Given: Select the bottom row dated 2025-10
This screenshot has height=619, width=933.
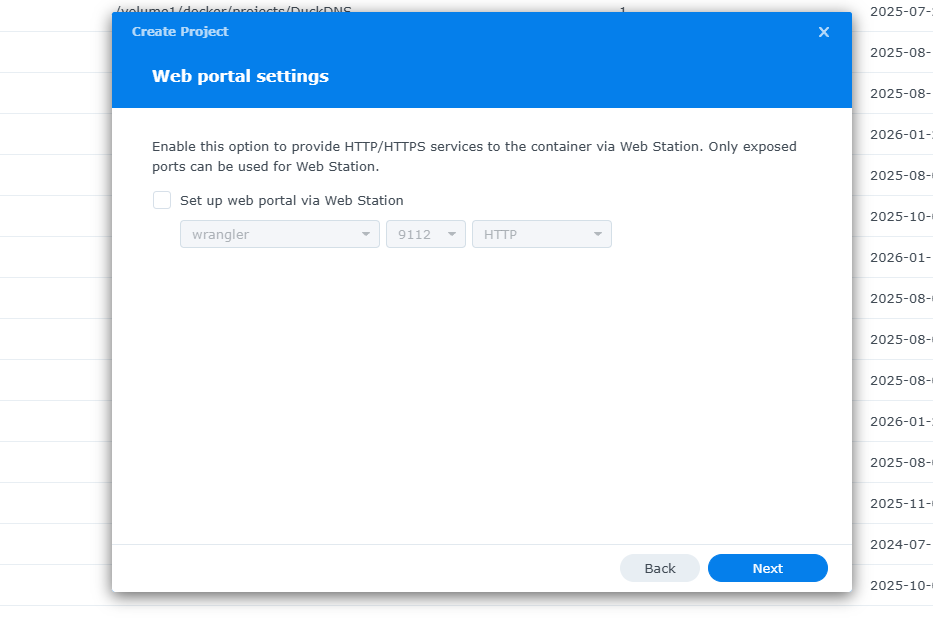Looking at the screenshot, I should click(900, 585).
